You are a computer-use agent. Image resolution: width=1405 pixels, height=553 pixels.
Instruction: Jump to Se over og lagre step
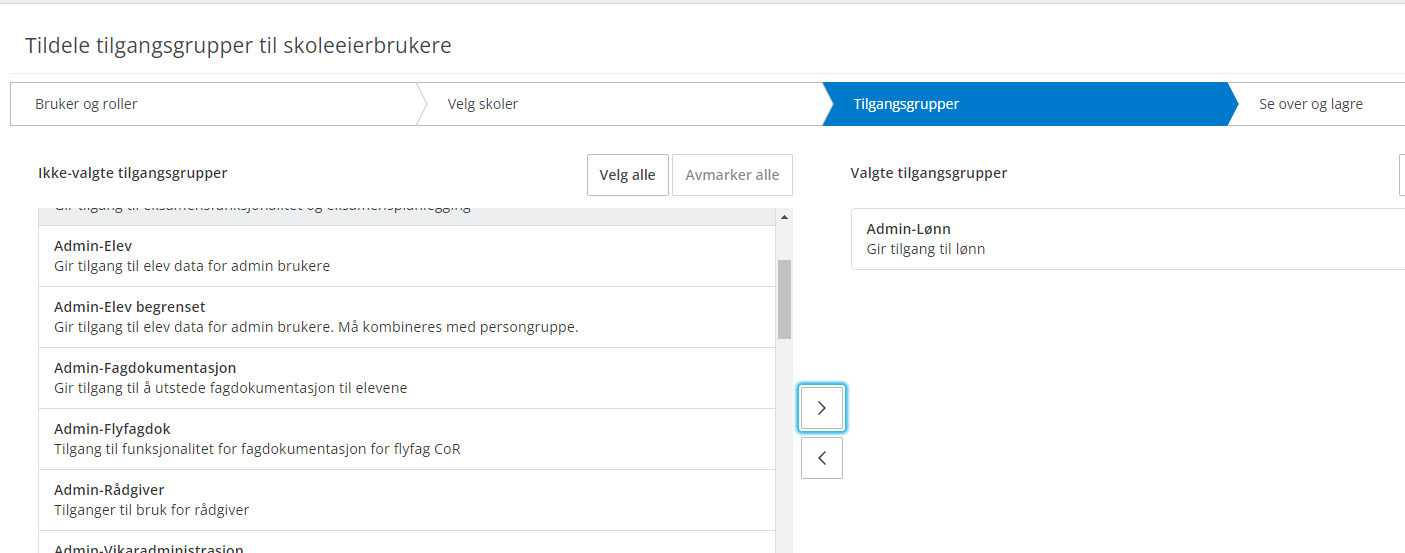tap(1318, 104)
